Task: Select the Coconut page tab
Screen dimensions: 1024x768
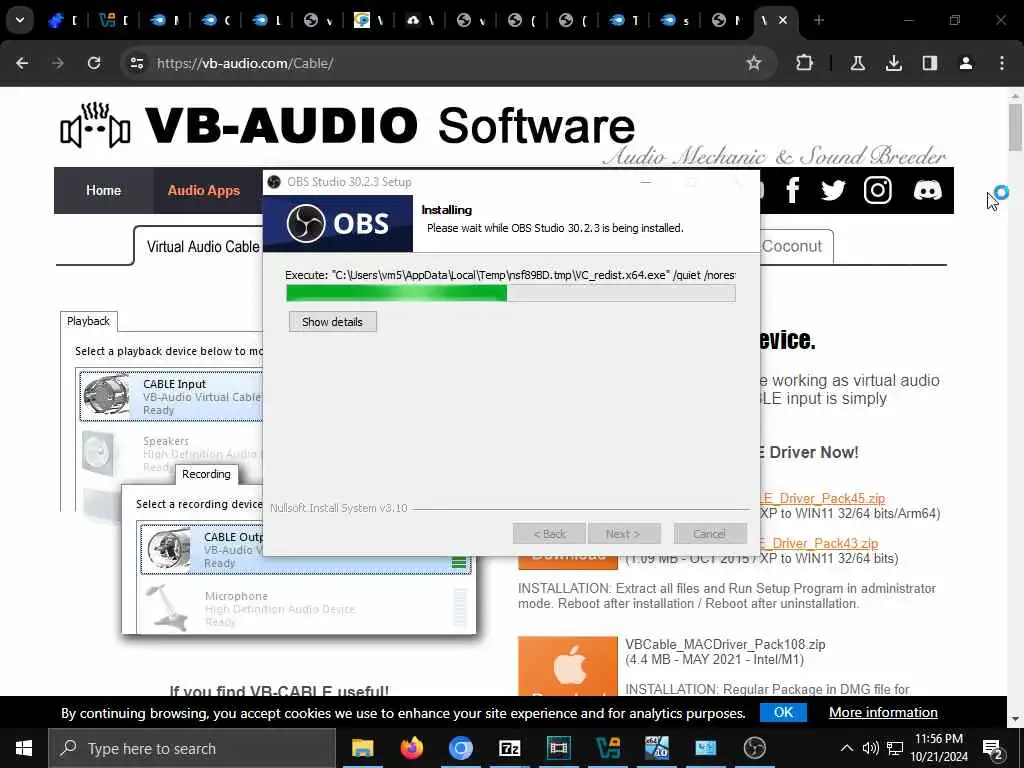Action: coord(792,246)
